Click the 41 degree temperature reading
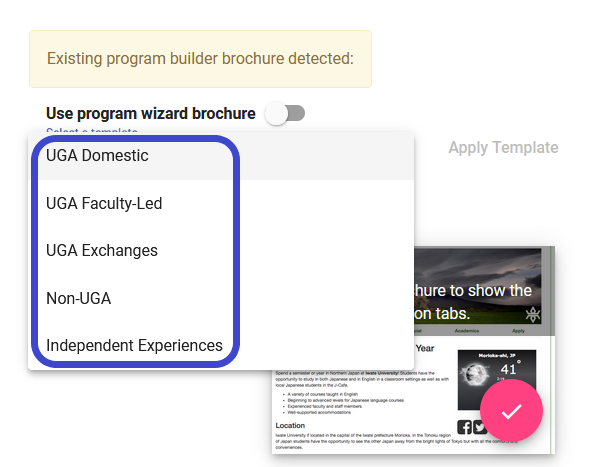 [x=508, y=369]
